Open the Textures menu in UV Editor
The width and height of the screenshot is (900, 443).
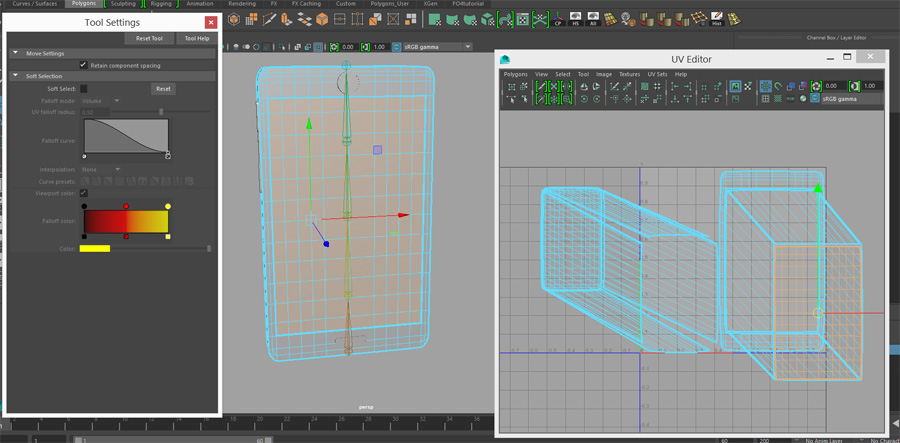(x=629, y=74)
